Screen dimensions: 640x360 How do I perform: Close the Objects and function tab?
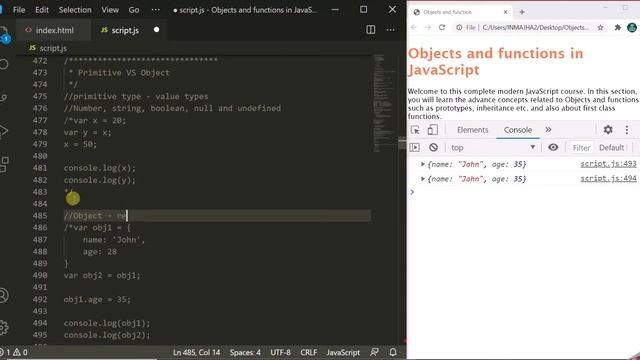(505, 12)
